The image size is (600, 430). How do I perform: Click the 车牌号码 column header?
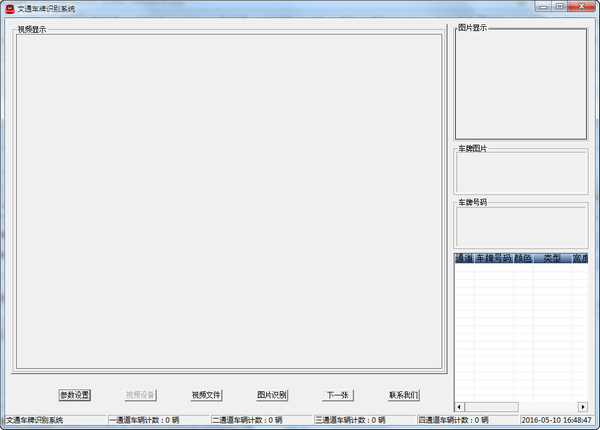pyautogui.click(x=493, y=258)
